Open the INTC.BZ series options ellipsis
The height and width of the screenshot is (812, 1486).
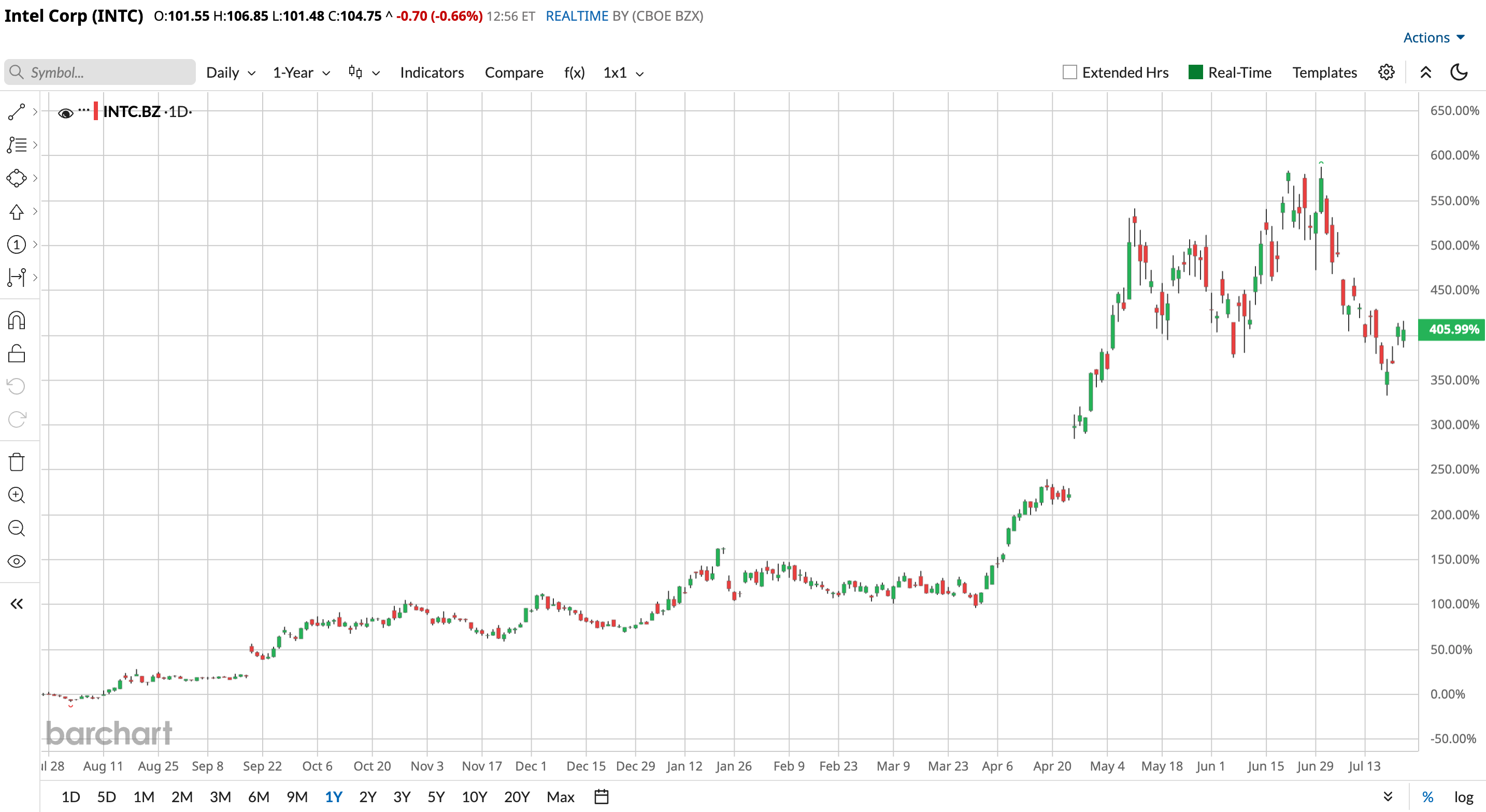[x=84, y=110]
